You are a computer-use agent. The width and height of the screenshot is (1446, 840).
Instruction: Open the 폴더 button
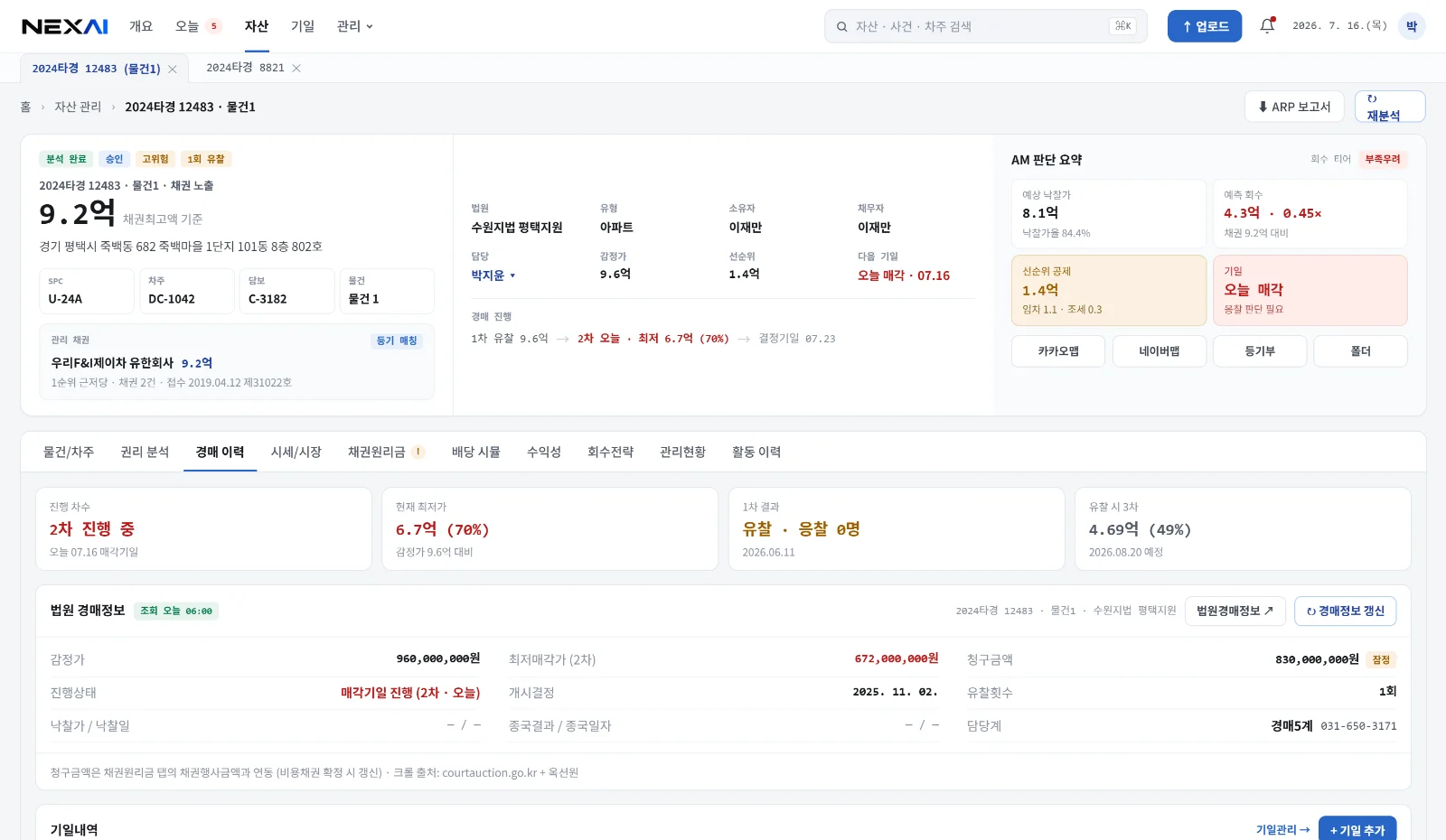coord(1360,351)
